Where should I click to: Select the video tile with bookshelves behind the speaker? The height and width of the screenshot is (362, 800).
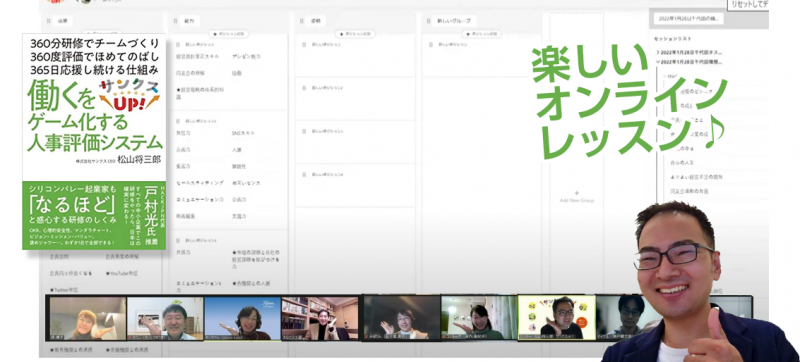(x=320, y=318)
